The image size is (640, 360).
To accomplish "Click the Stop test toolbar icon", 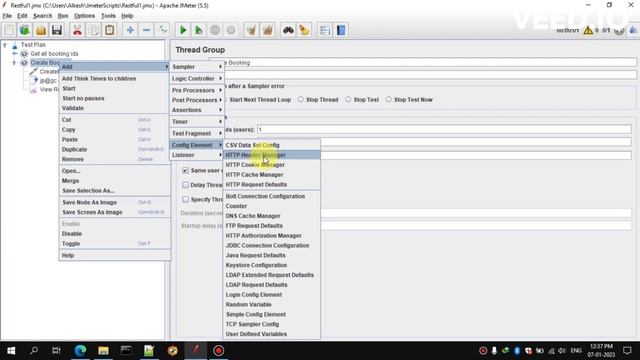I will pos(215,30).
